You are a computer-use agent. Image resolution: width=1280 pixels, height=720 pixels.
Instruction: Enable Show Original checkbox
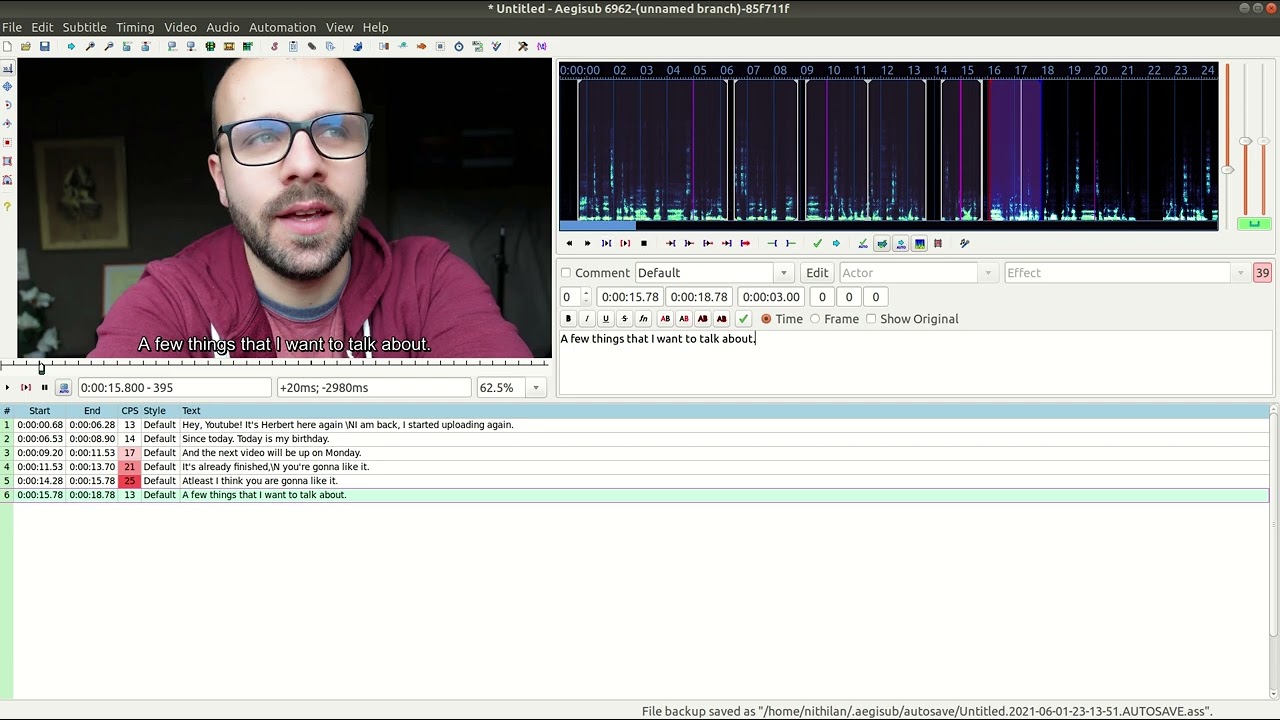coord(871,319)
